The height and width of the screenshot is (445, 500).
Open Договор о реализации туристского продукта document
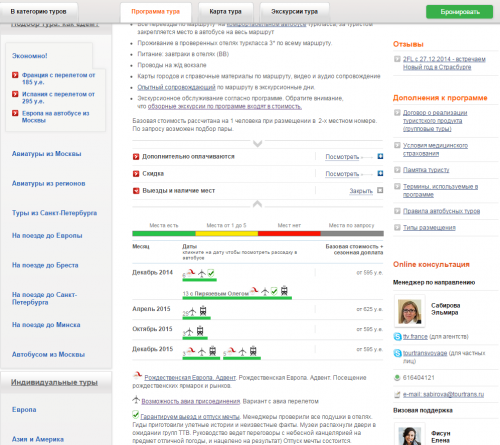tap(435, 121)
